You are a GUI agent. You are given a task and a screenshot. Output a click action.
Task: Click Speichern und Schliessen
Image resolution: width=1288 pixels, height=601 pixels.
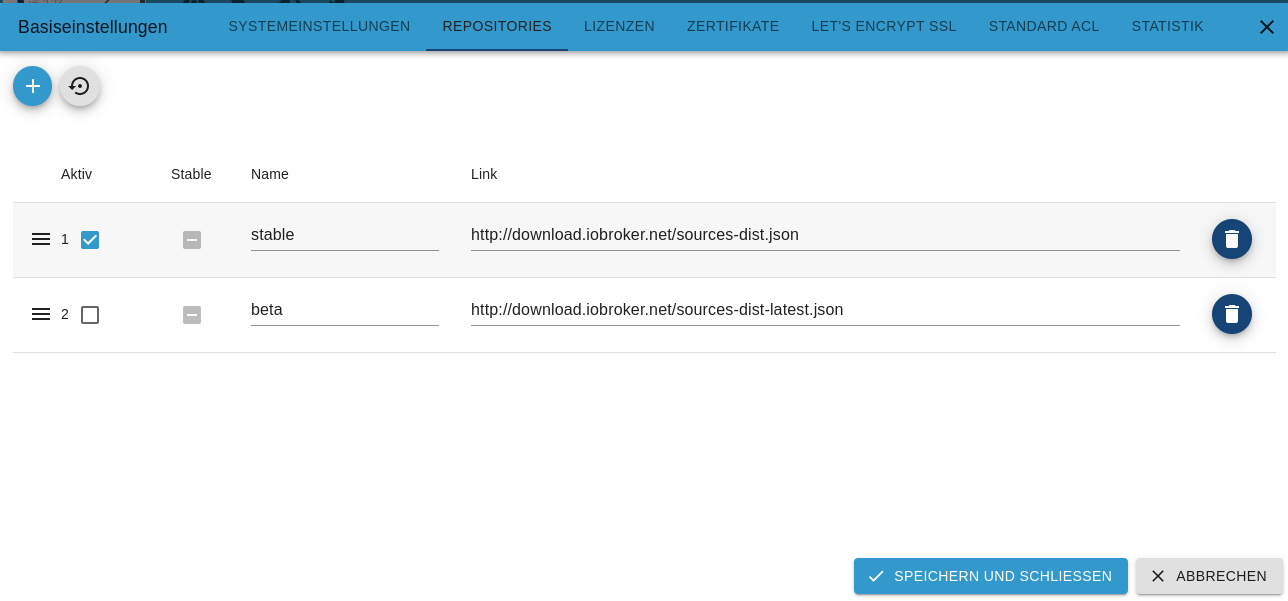(x=990, y=576)
